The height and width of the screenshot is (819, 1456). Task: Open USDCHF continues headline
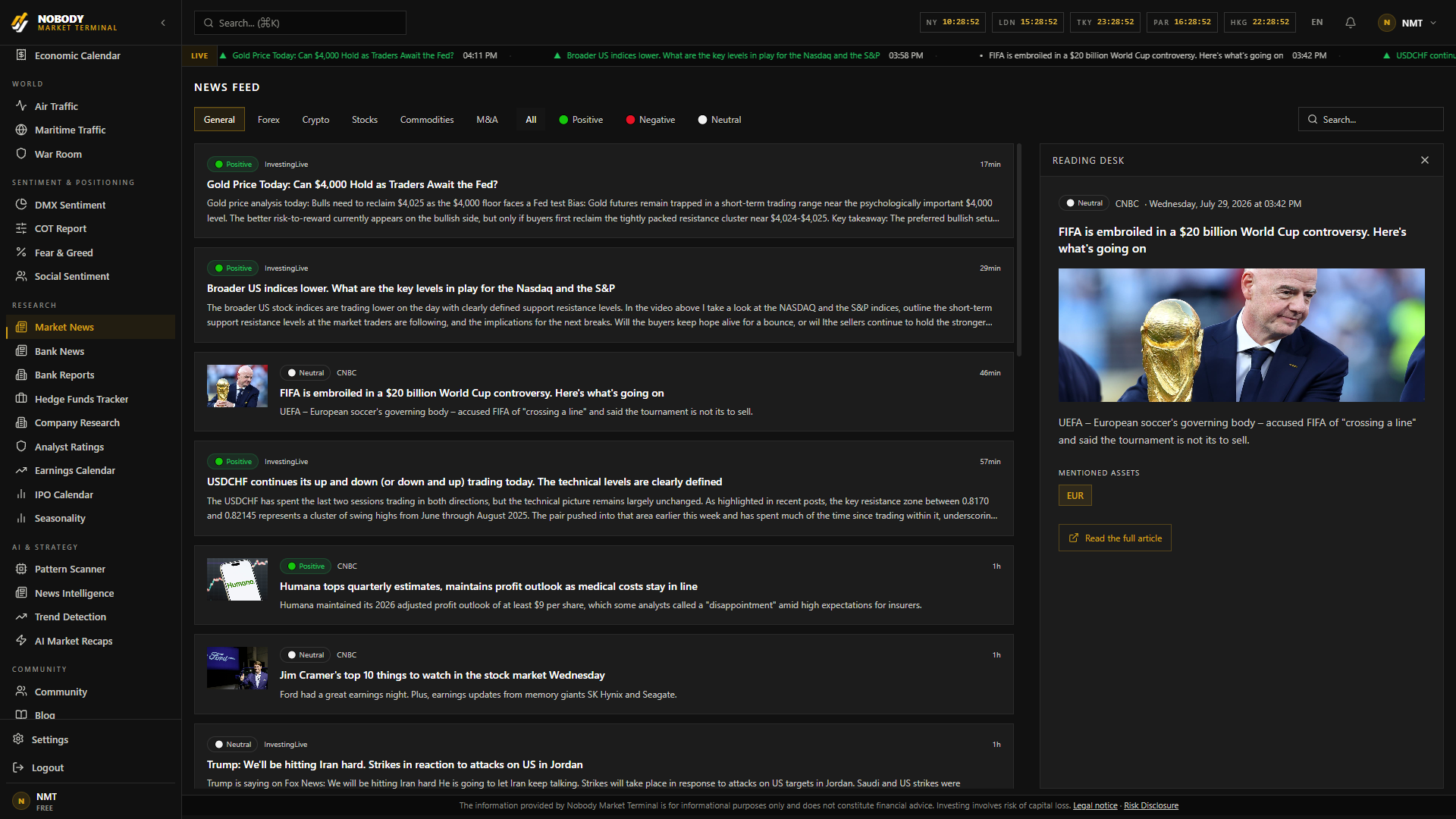pos(464,482)
